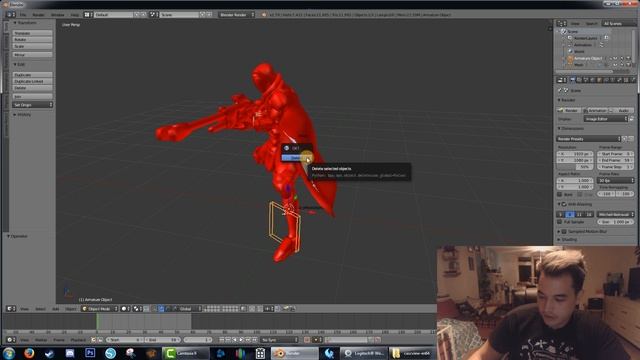Open the 3D viewport View menu

point(24,309)
